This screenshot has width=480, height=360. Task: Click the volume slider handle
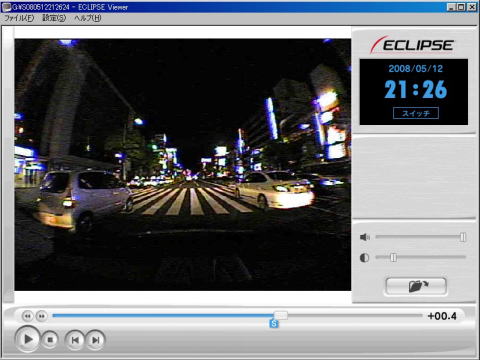(x=463, y=237)
